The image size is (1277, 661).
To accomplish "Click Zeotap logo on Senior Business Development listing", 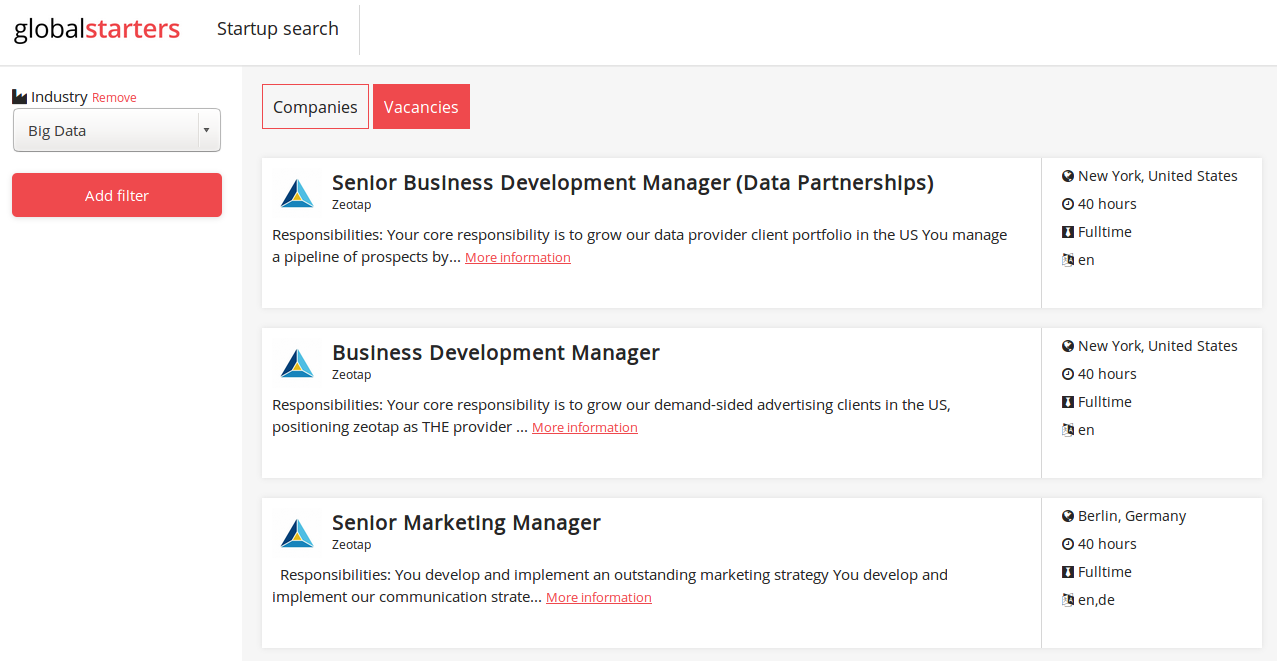I will coord(297,193).
